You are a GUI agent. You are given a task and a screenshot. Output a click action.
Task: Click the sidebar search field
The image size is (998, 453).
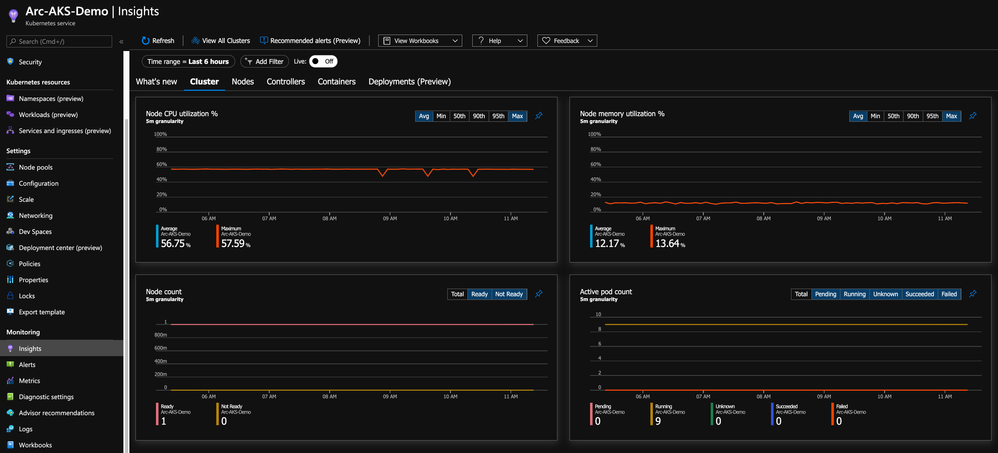tap(59, 41)
